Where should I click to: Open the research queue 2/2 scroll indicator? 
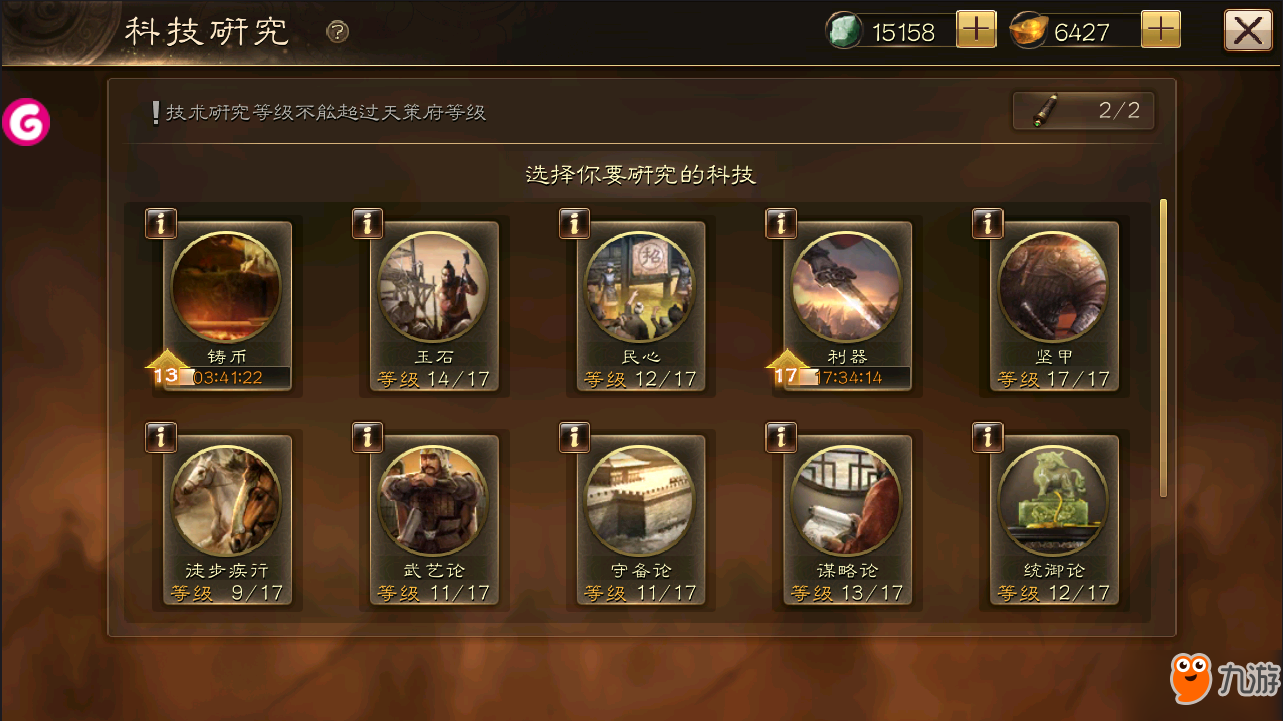(1084, 111)
